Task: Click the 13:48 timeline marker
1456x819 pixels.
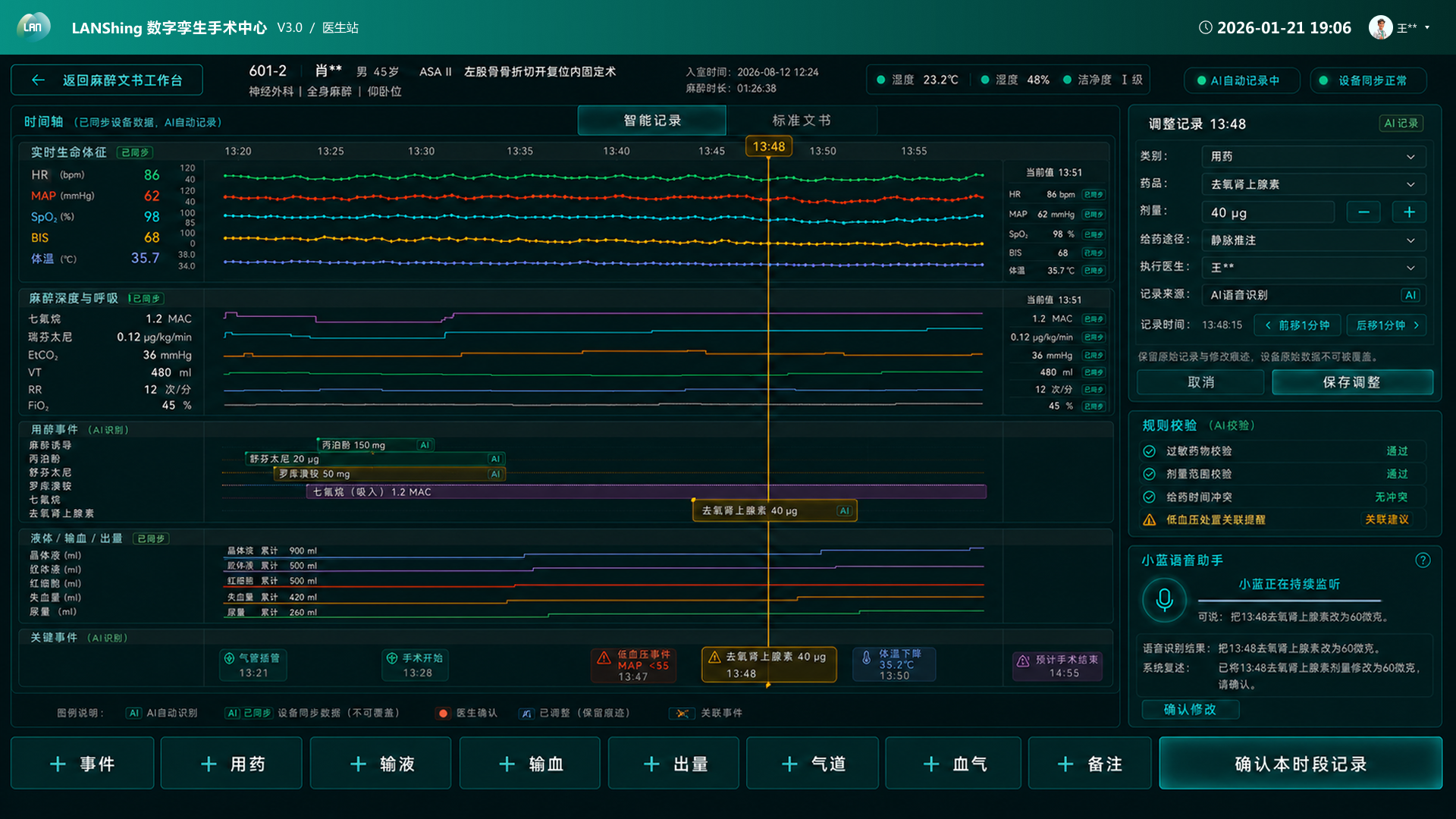Action: [x=768, y=146]
